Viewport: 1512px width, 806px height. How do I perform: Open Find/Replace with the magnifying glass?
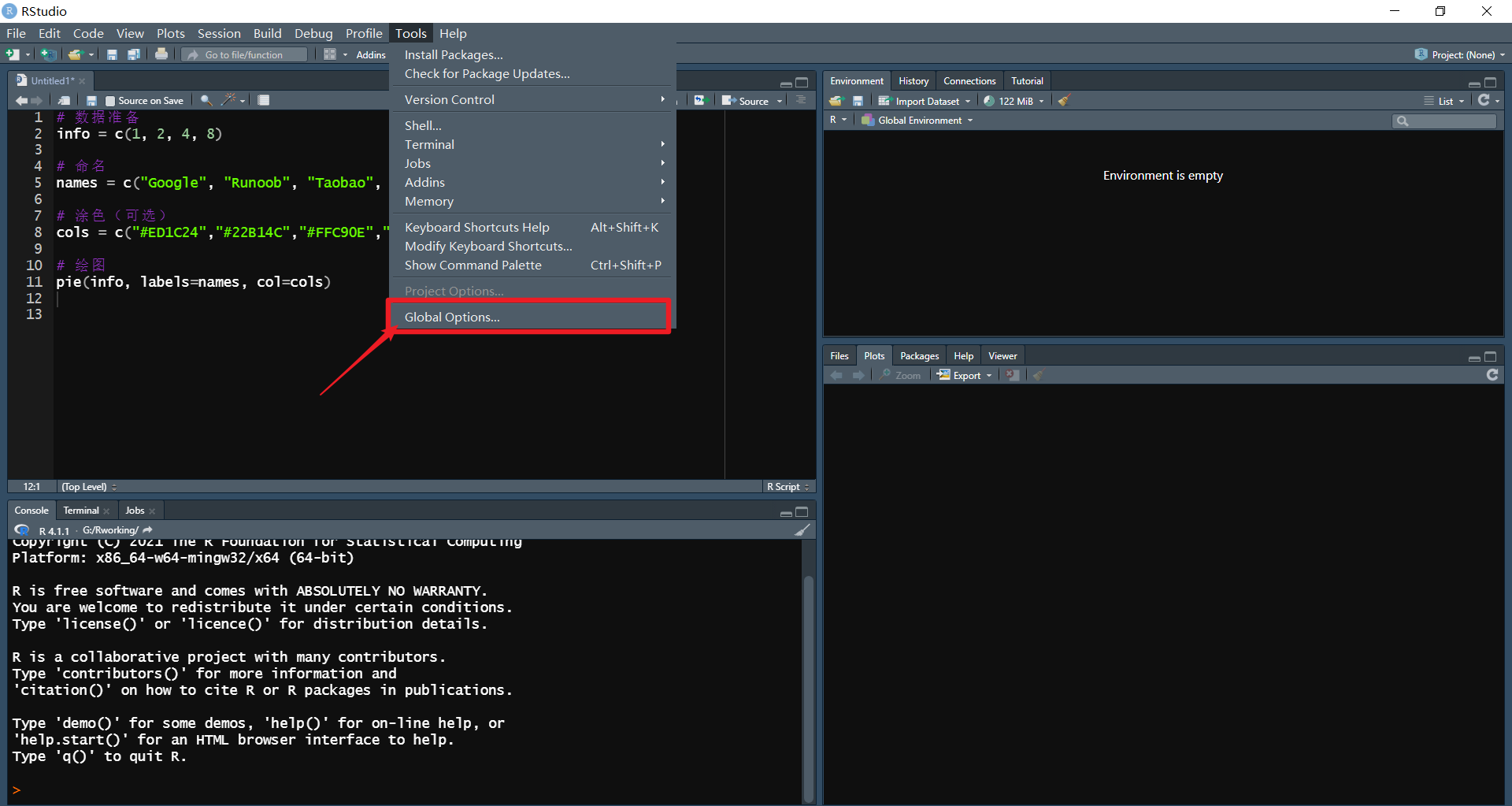click(205, 100)
